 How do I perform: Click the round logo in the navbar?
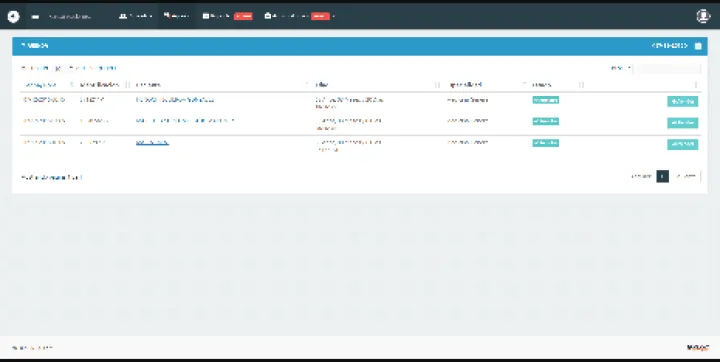[14, 16]
